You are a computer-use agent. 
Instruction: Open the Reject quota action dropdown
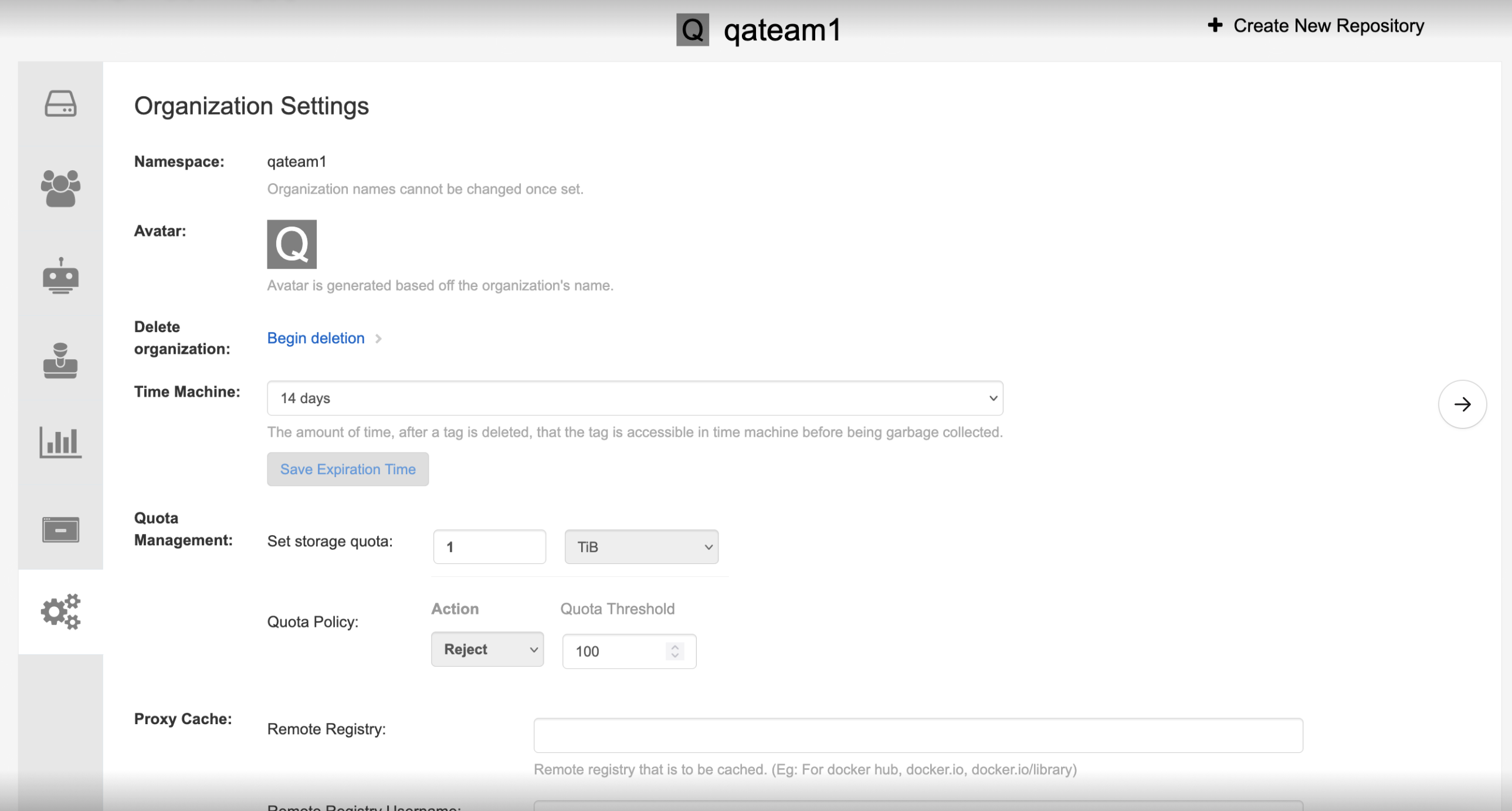(x=487, y=649)
